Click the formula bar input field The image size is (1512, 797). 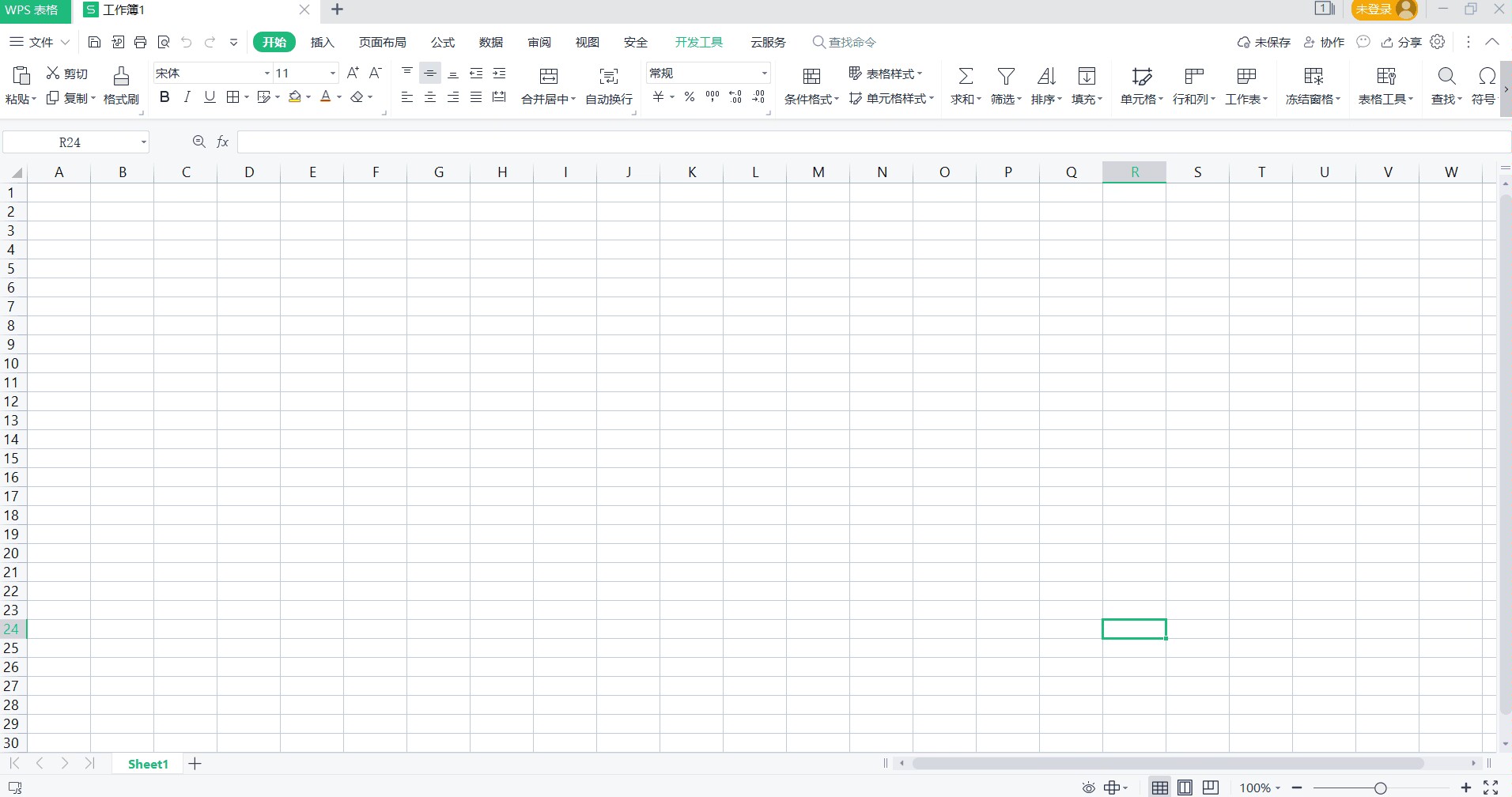pyautogui.click(x=870, y=142)
